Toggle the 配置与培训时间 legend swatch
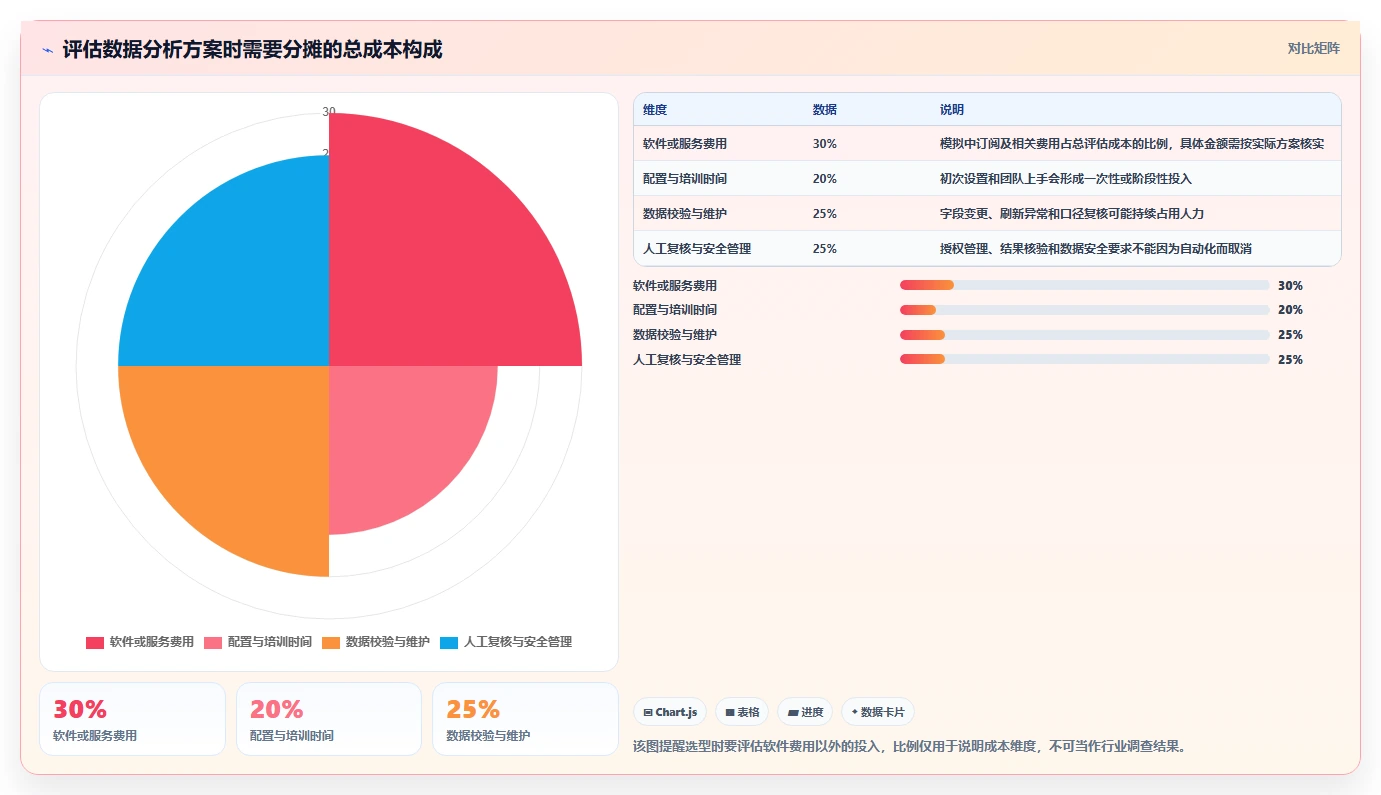 (x=213, y=642)
